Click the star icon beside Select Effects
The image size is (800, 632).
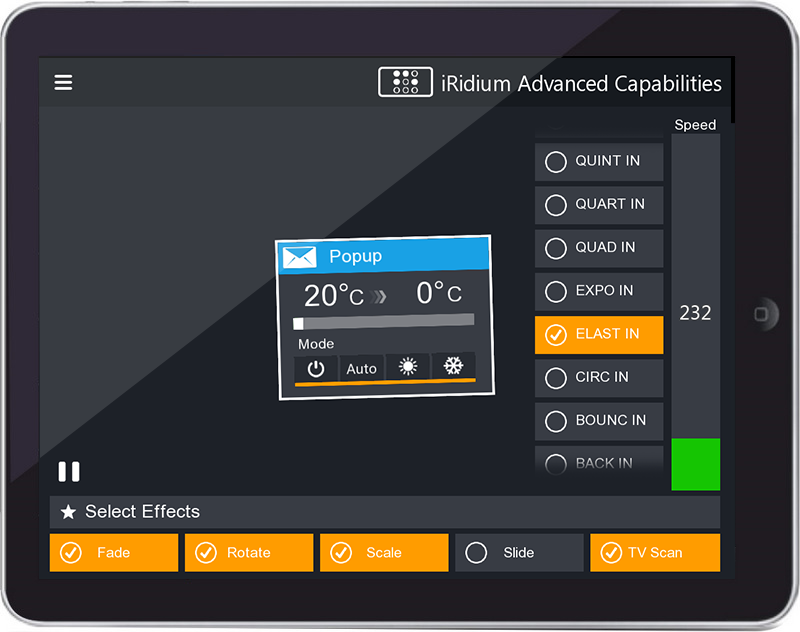tap(68, 512)
